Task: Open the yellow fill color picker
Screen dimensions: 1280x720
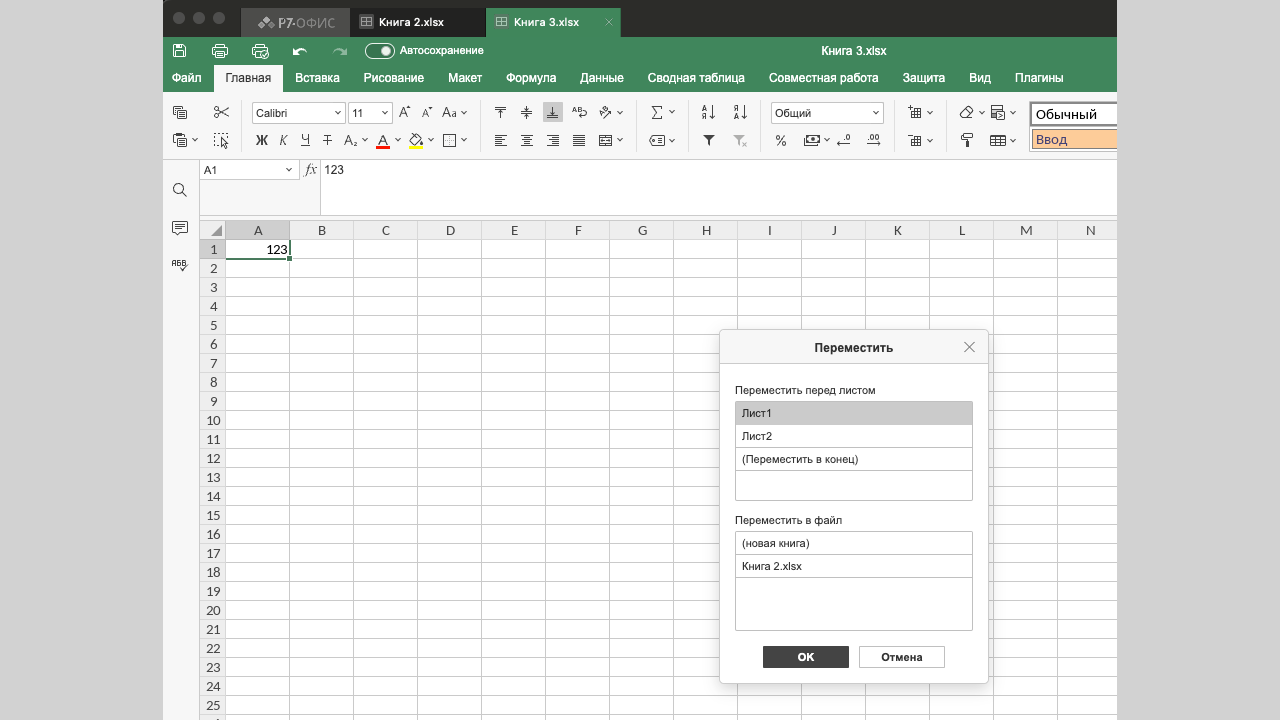Action: (432, 141)
